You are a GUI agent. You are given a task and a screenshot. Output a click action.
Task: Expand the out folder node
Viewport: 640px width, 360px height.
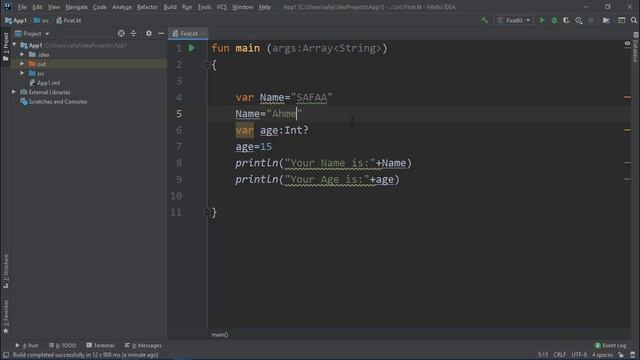tap(22, 64)
